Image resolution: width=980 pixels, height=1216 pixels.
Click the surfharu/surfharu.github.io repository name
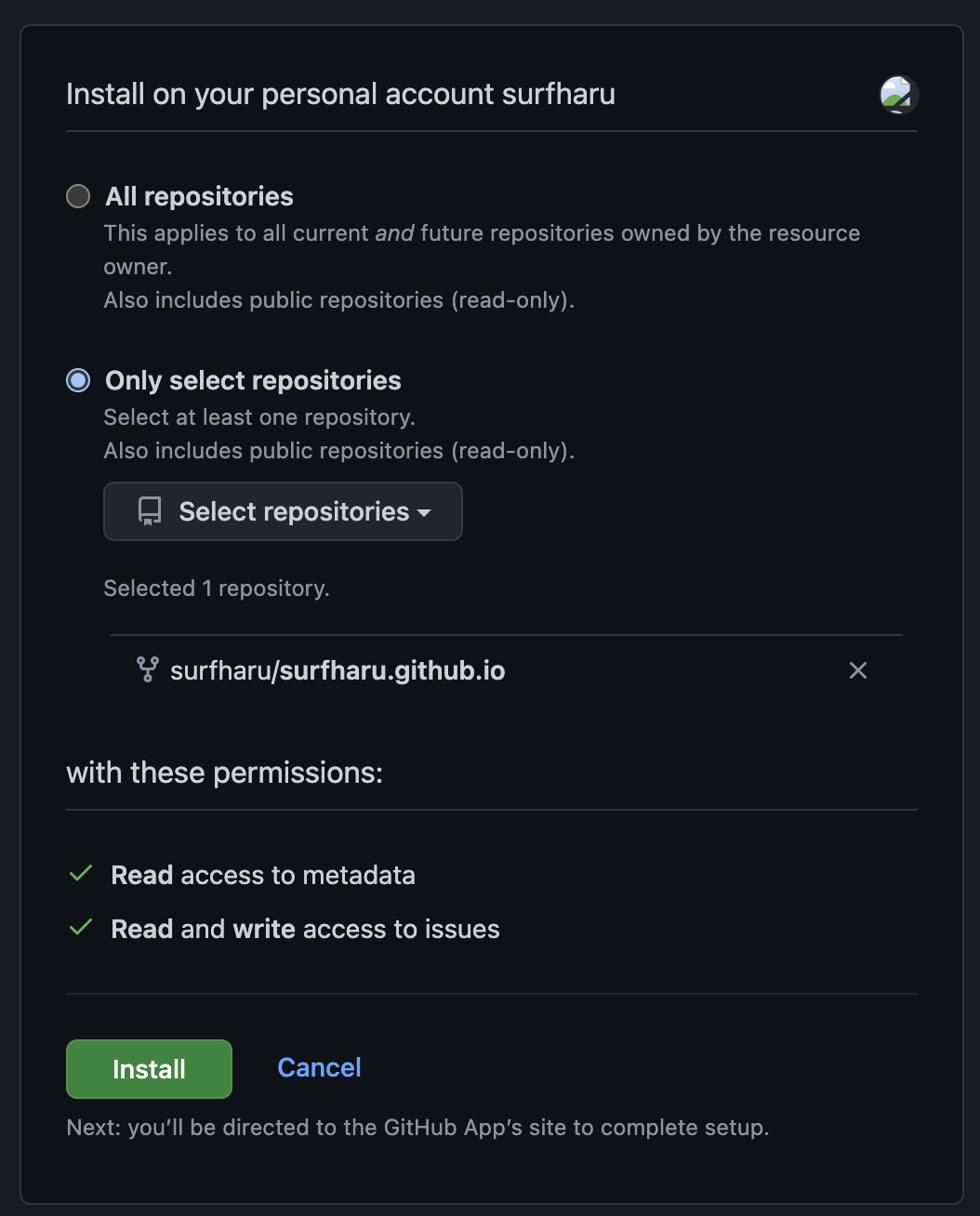coord(338,670)
